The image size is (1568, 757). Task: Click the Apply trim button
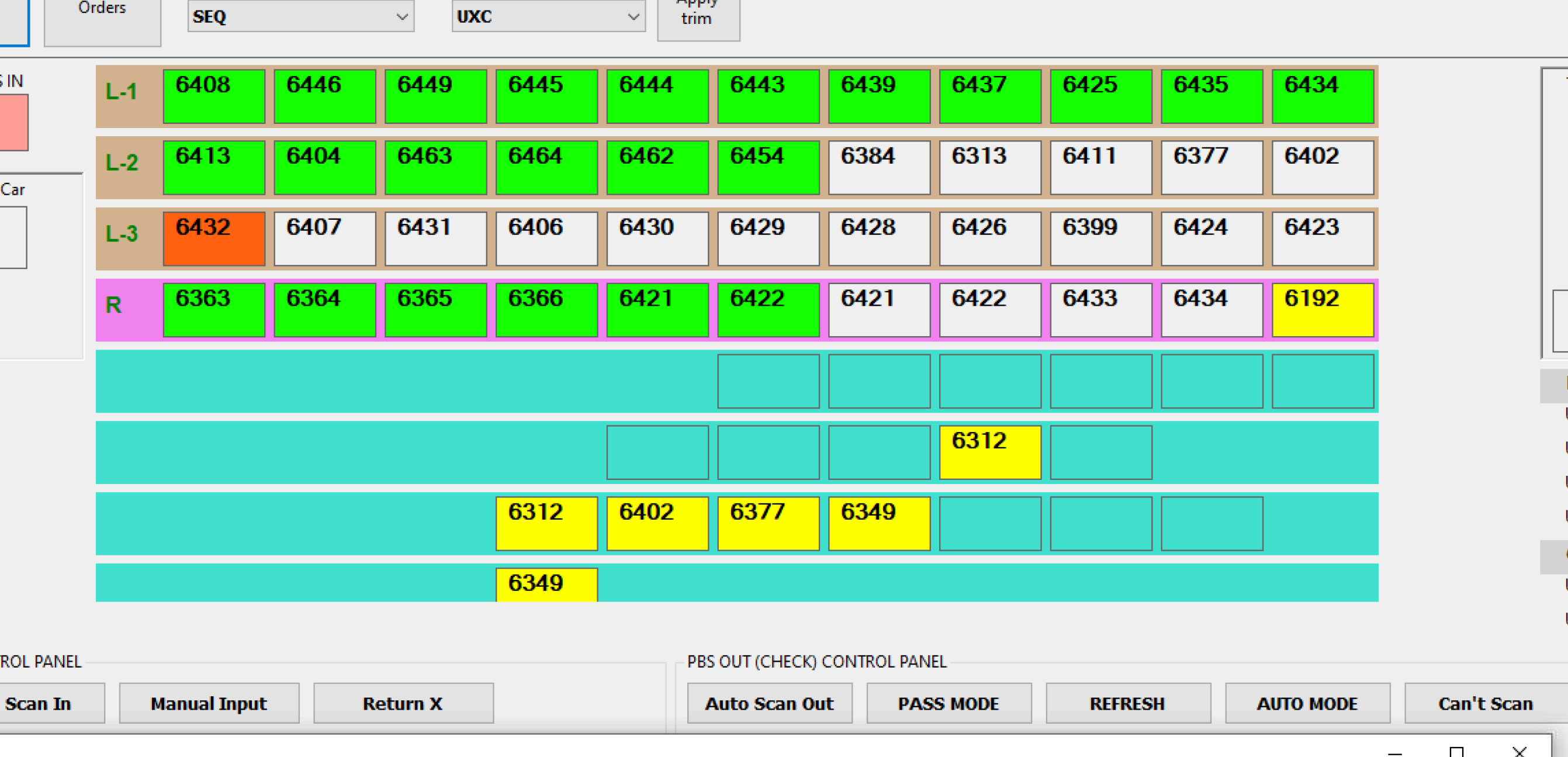(698, 17)
